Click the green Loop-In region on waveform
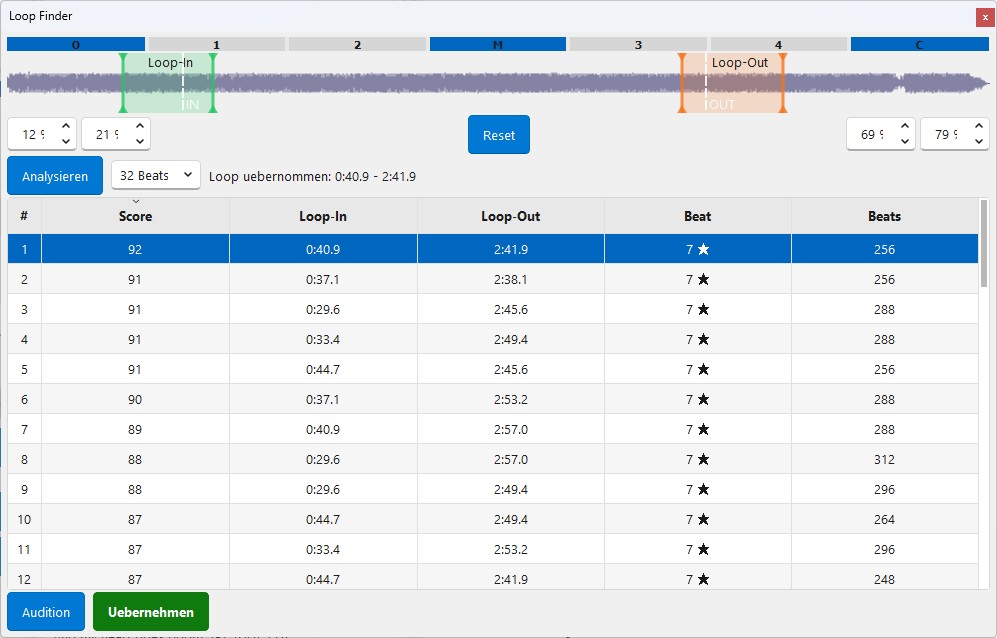This screenshot has height=638, width=997. (169, 84)
